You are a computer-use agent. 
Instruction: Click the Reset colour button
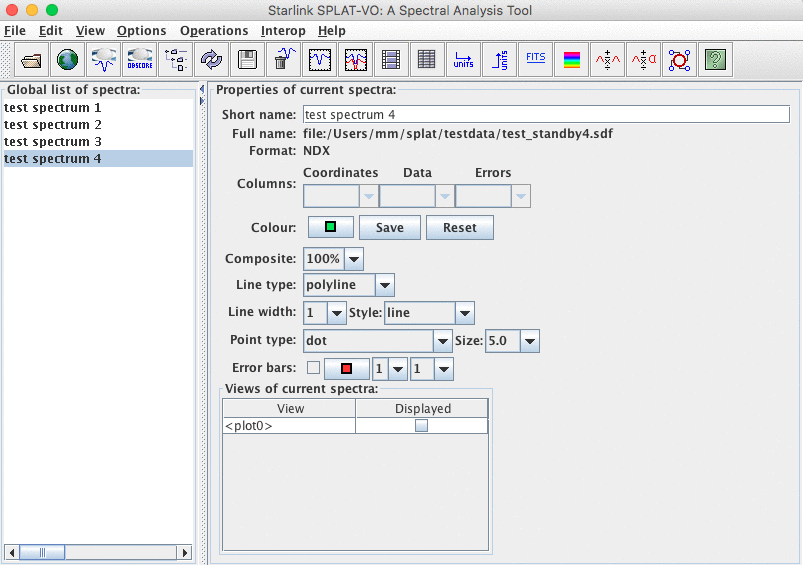[460, 227]
